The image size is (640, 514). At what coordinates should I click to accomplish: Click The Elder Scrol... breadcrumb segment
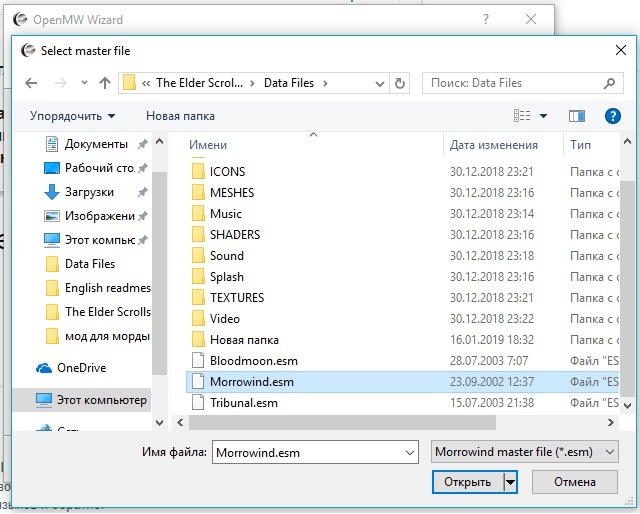tap(200, 83)
